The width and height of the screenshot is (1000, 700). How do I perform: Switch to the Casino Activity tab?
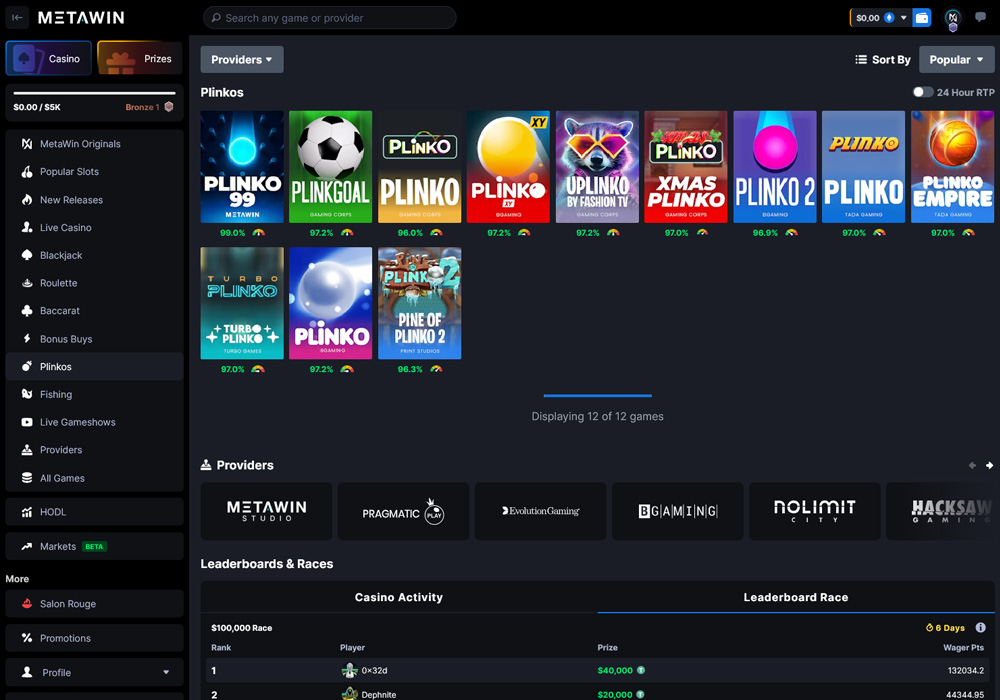[399, 597]
